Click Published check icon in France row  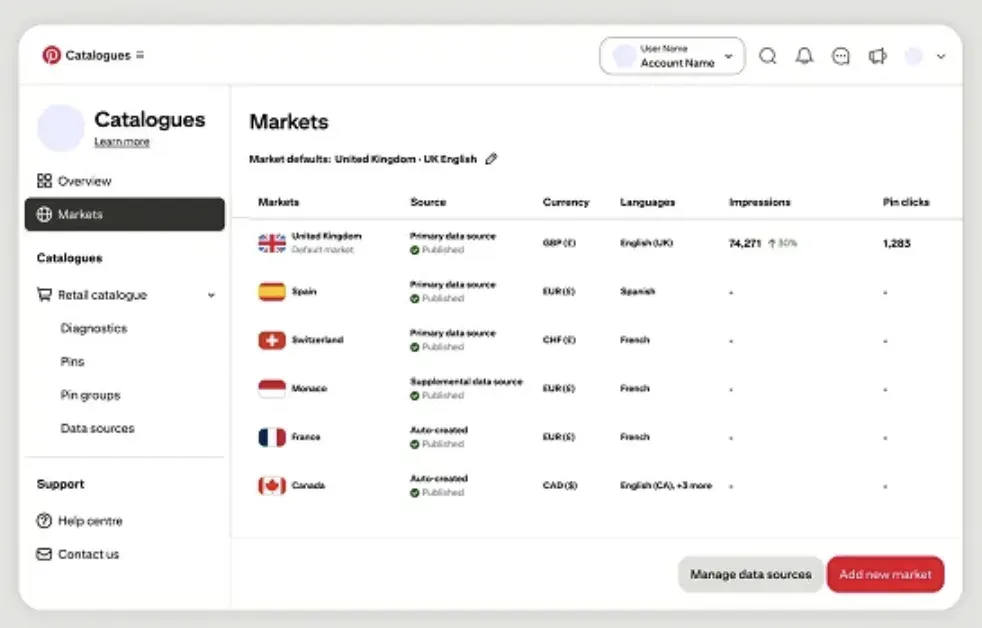point(415,444)
